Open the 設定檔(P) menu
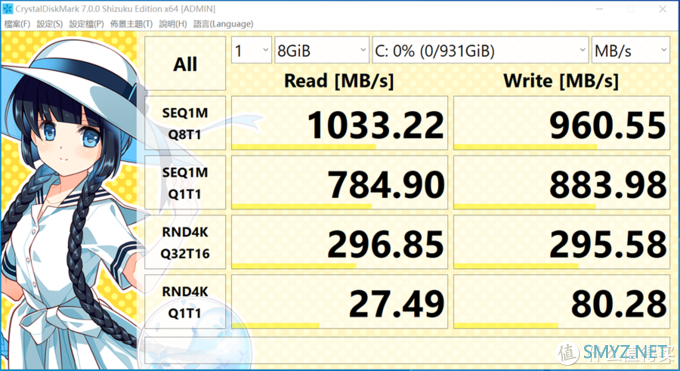This screenshot has width=680, height=371. coord(86,24)
